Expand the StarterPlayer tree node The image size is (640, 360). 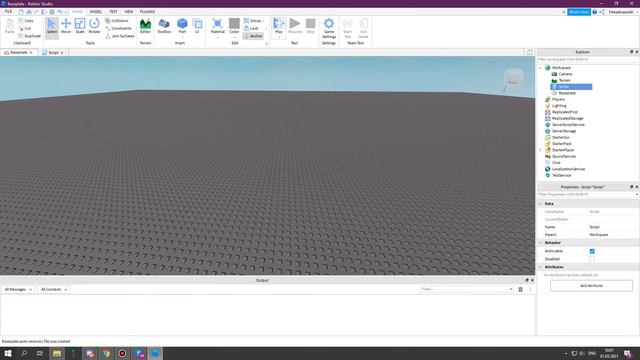540,150
